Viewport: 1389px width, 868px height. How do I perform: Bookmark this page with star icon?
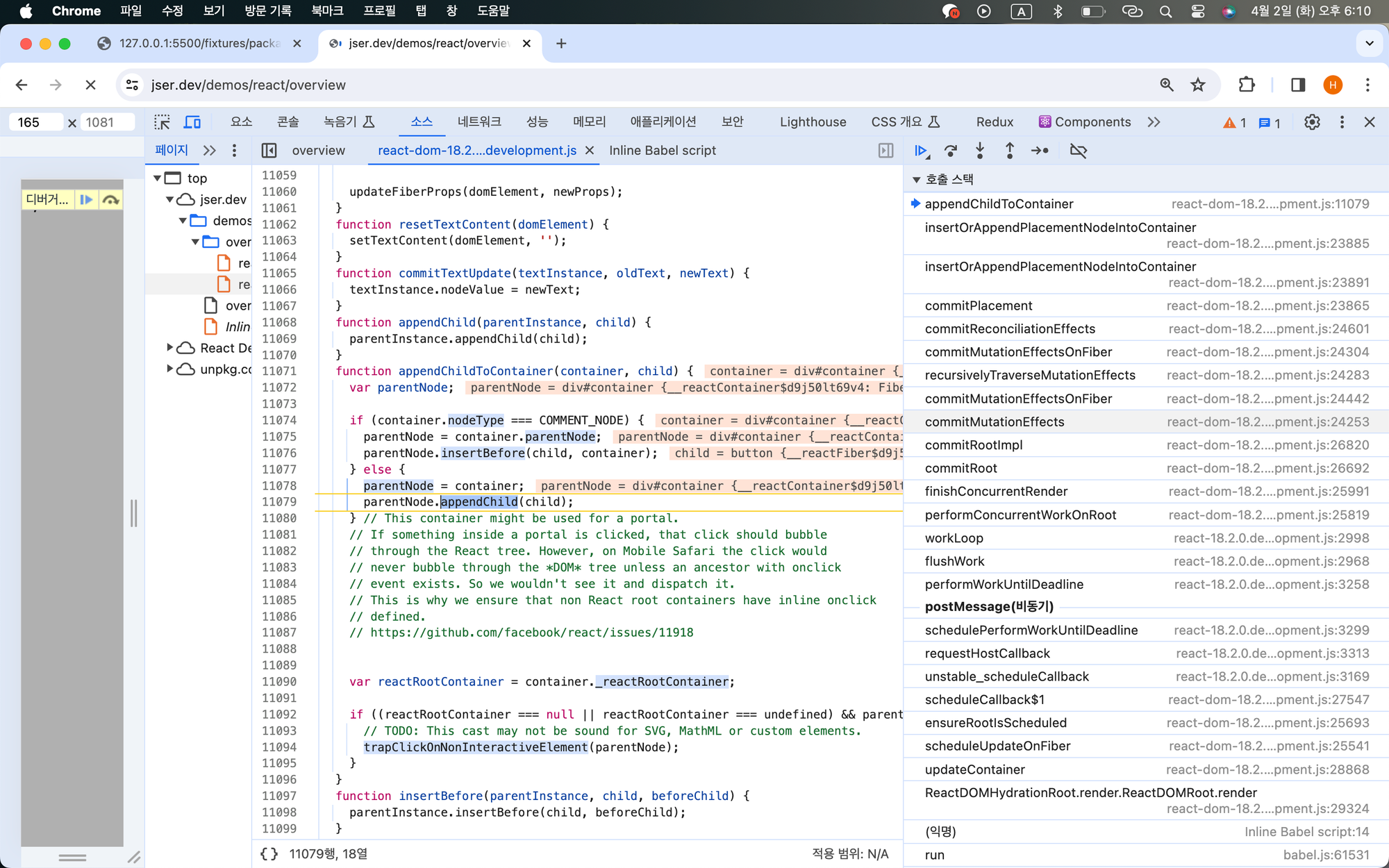click(1198, 85)
